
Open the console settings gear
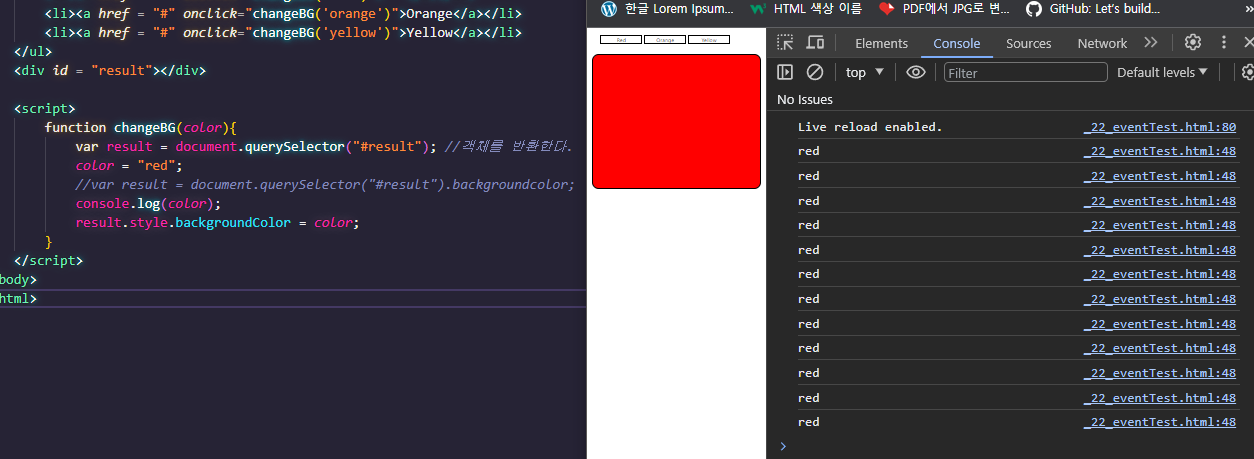(1248, 72)
